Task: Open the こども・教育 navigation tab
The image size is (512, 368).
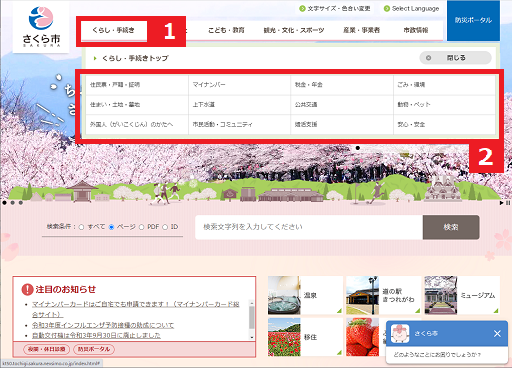Action: [226, 30]
